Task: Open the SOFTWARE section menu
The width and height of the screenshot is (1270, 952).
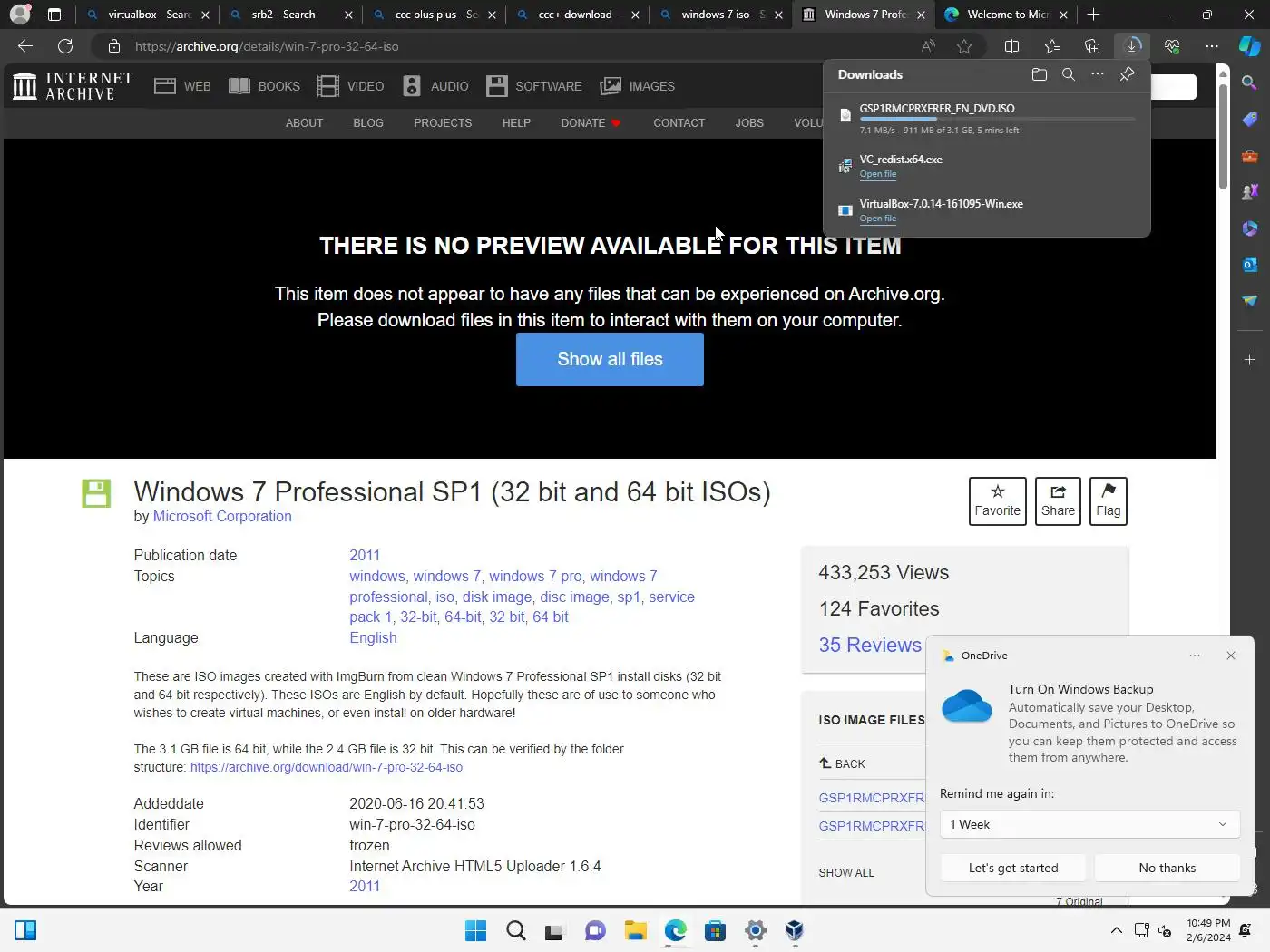Action: pyautogui.click(x=534, y=86)
